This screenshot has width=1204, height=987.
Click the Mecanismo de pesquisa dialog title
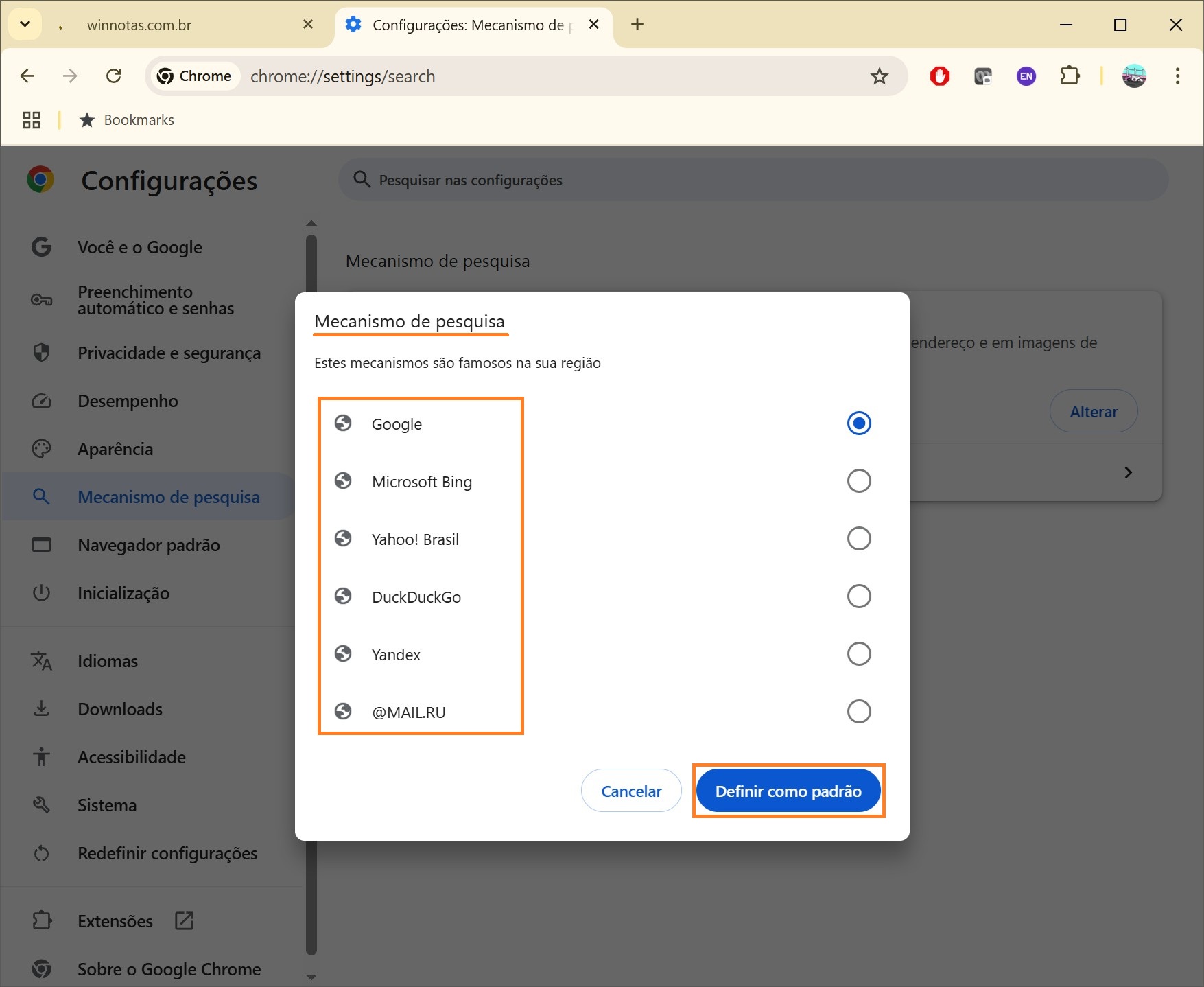(410, 321)
